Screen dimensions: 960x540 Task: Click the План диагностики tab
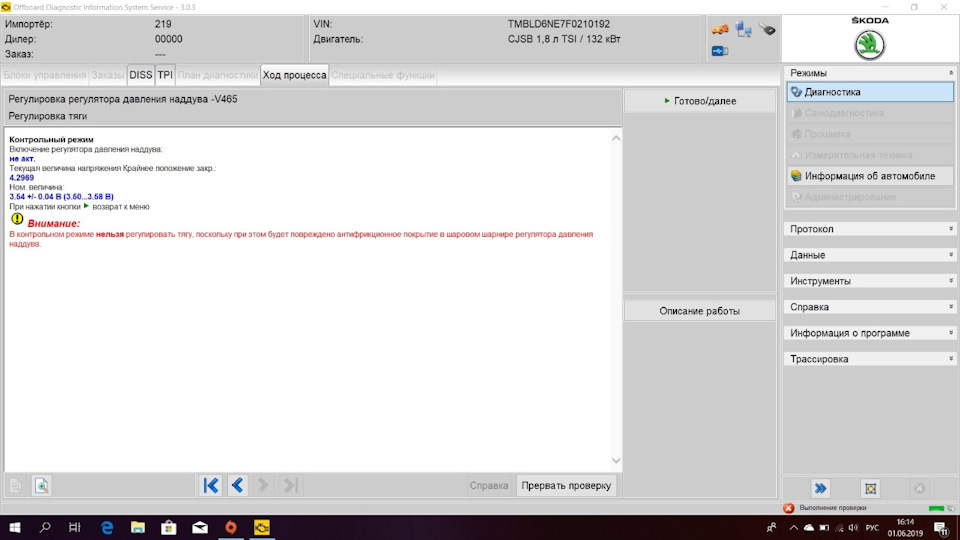pos(217,75)
